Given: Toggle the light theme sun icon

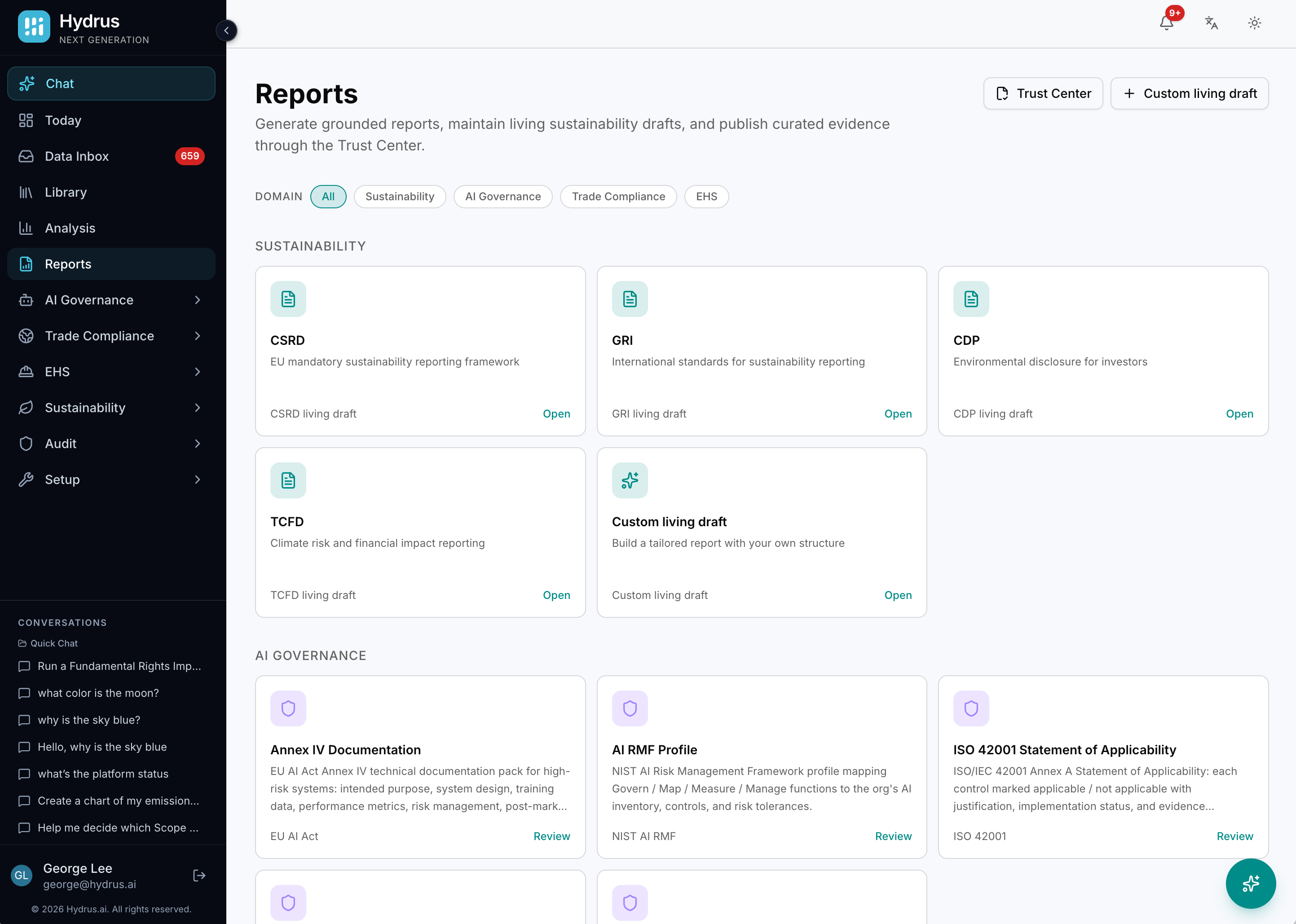Looking at the screenshot, I should [1255, 23].
